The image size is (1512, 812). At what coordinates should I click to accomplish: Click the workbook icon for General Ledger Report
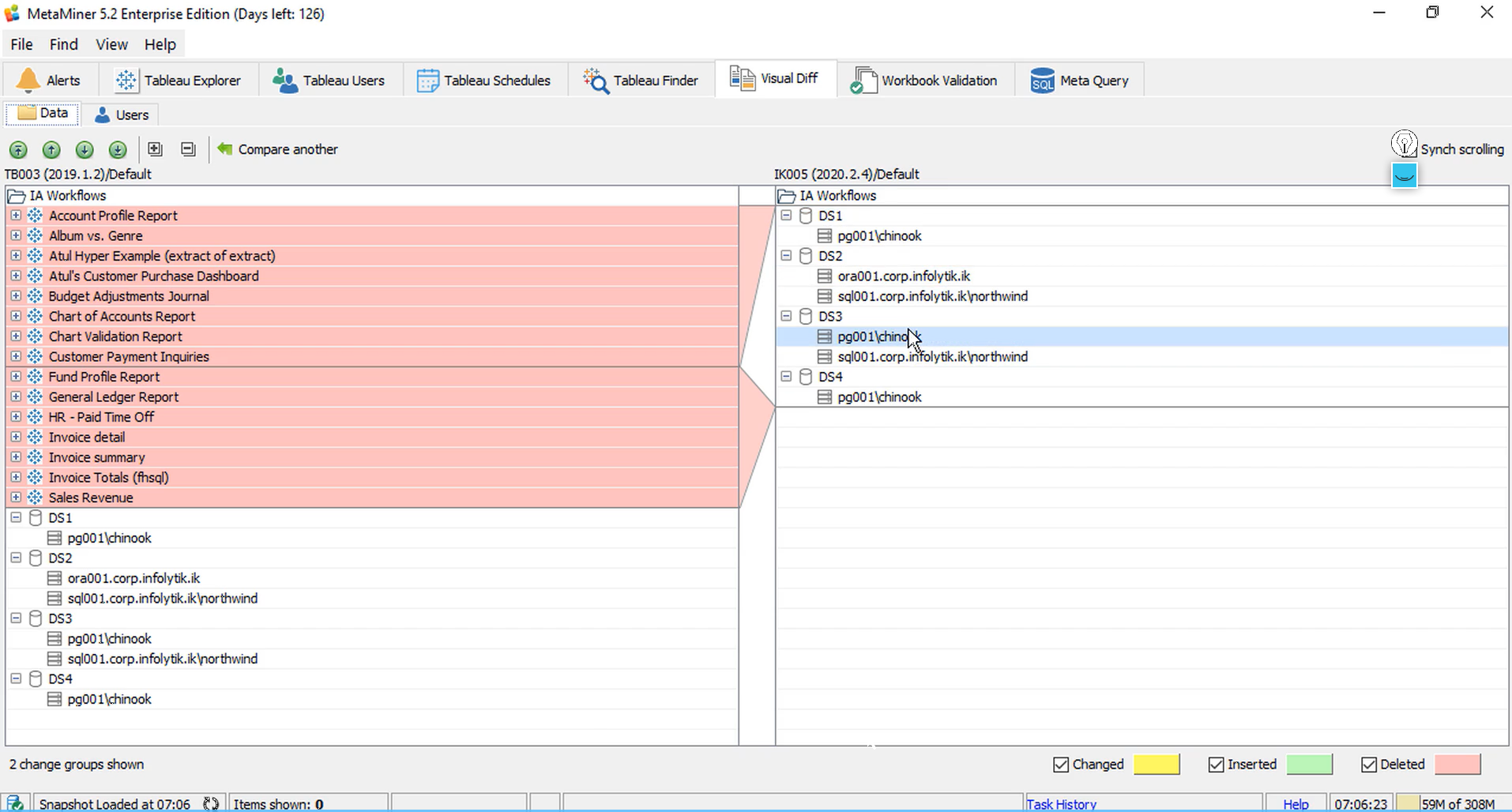pyautogui.click(x=35, y=397)
